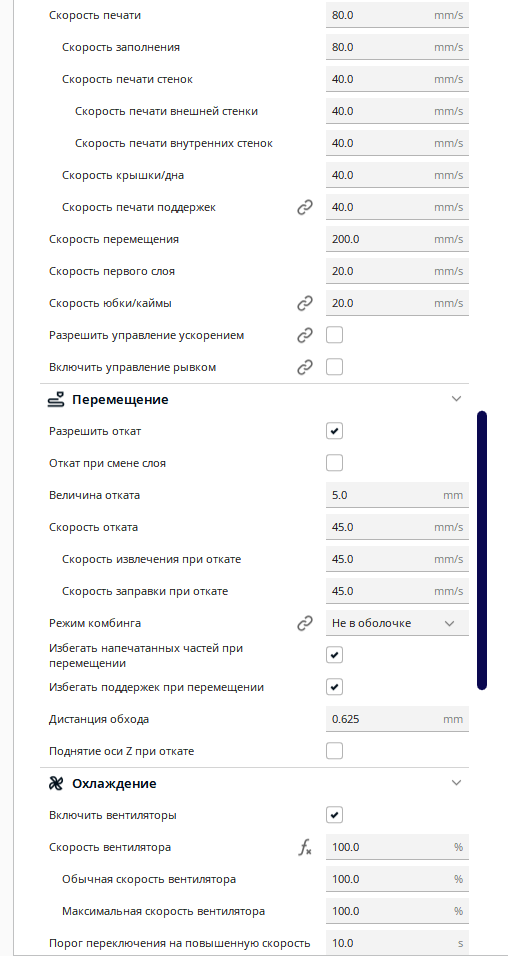Click link icon beside Режим комбинга
Screen dimensions: 508x956
305,623
